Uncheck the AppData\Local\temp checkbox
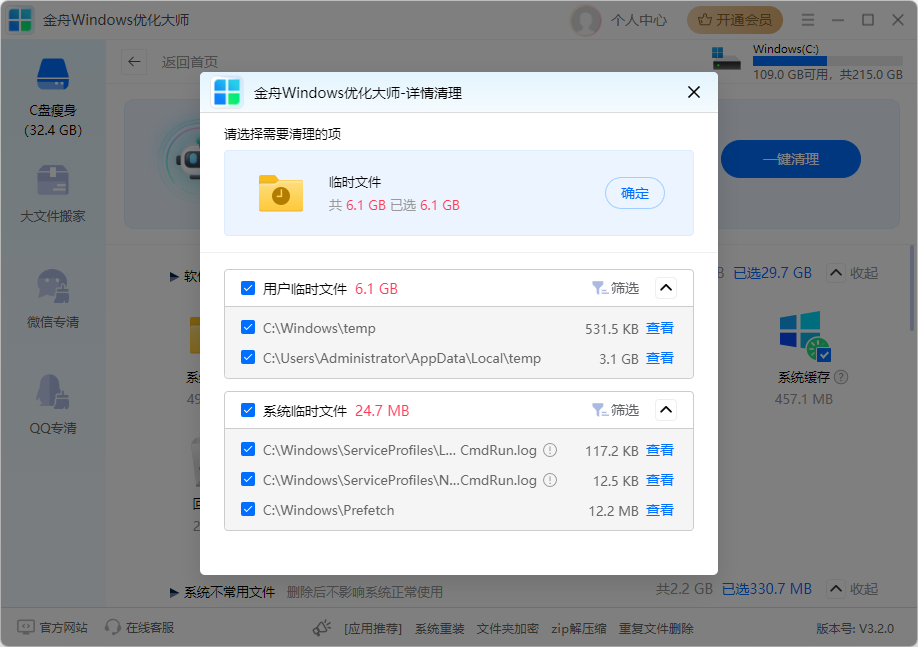This screenshot has width=918, height=647. [248, 357]
